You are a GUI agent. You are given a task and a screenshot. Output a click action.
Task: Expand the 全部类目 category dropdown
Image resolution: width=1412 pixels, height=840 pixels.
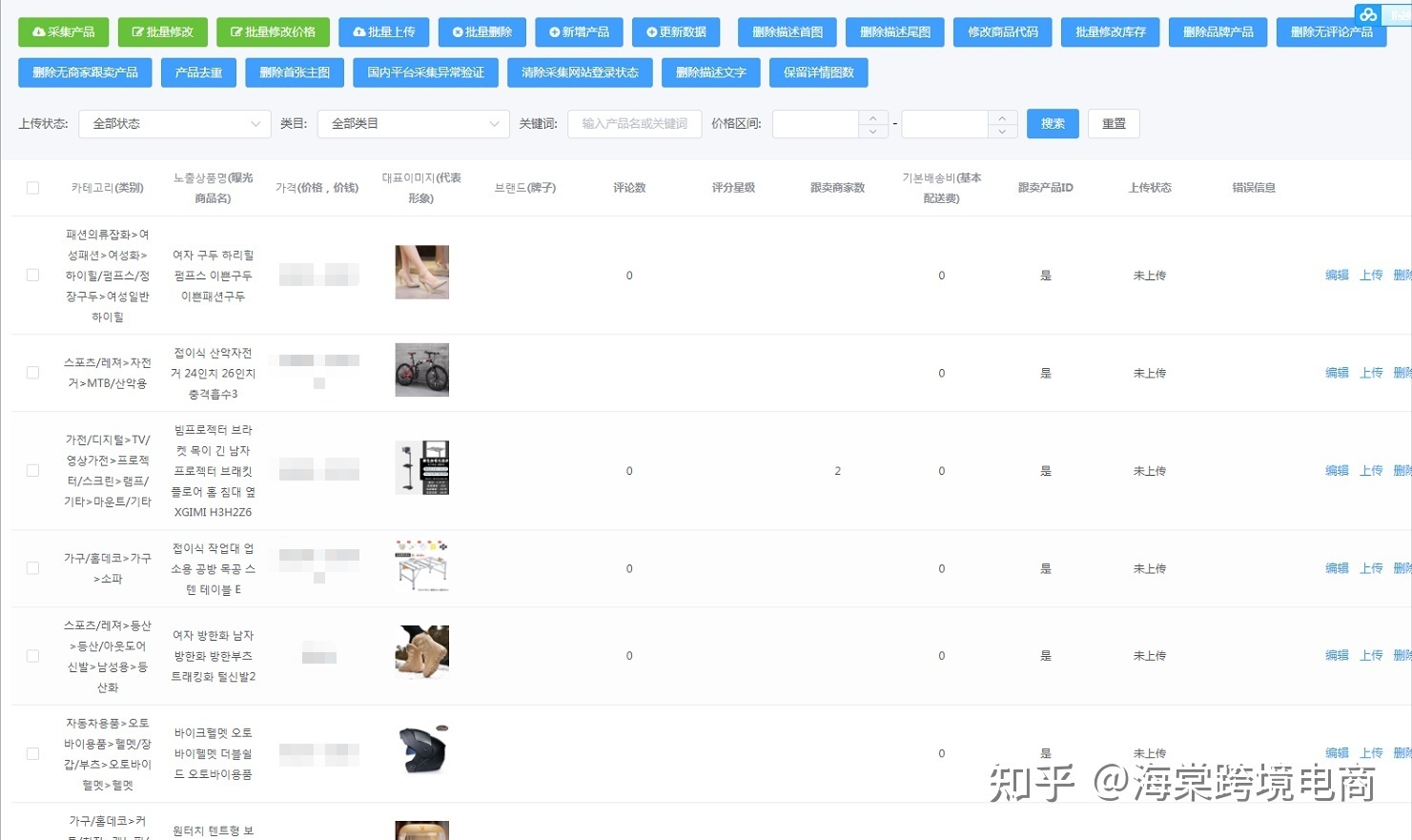413,124
